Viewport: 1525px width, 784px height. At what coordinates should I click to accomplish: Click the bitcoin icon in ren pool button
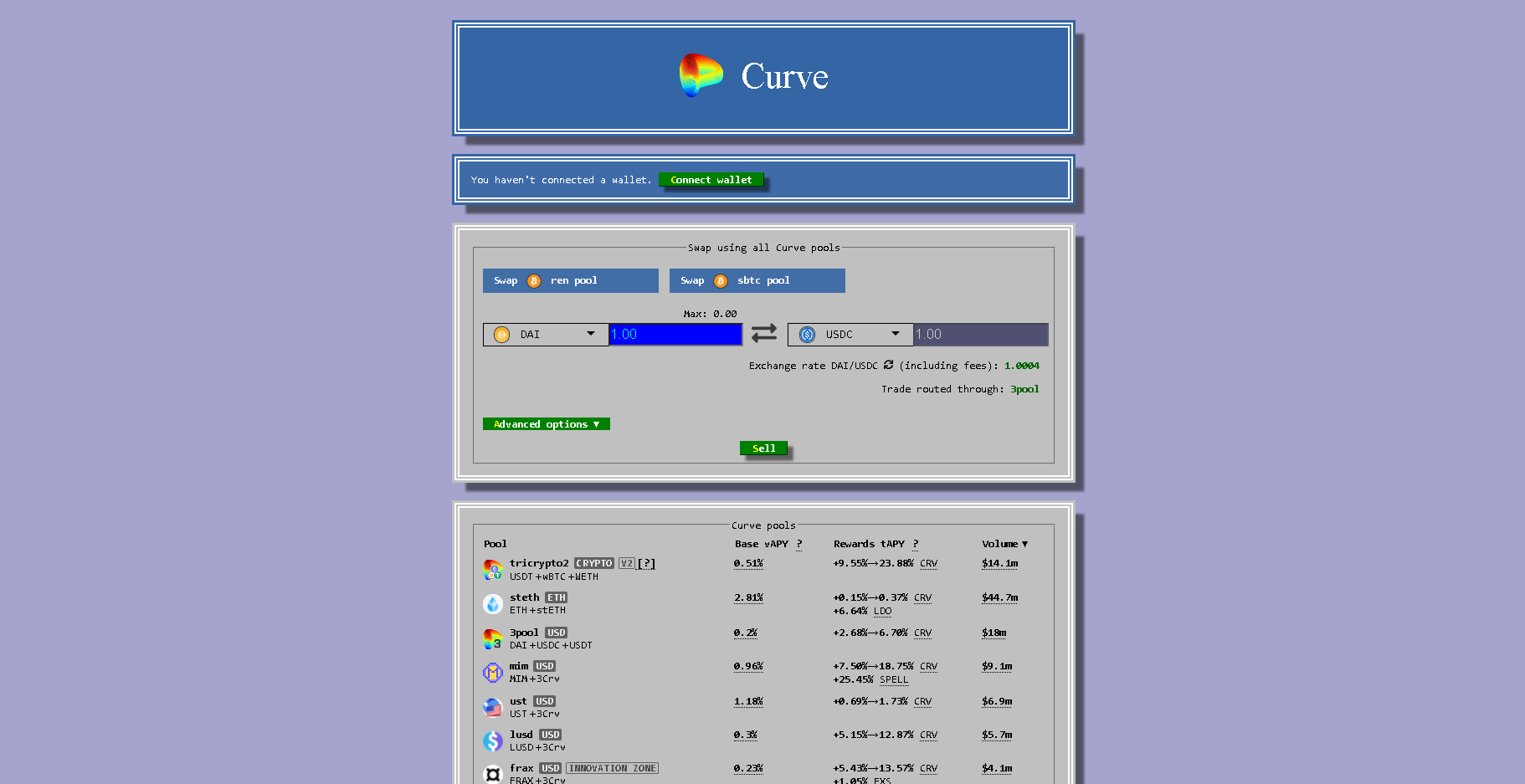[x=534, y=281]
